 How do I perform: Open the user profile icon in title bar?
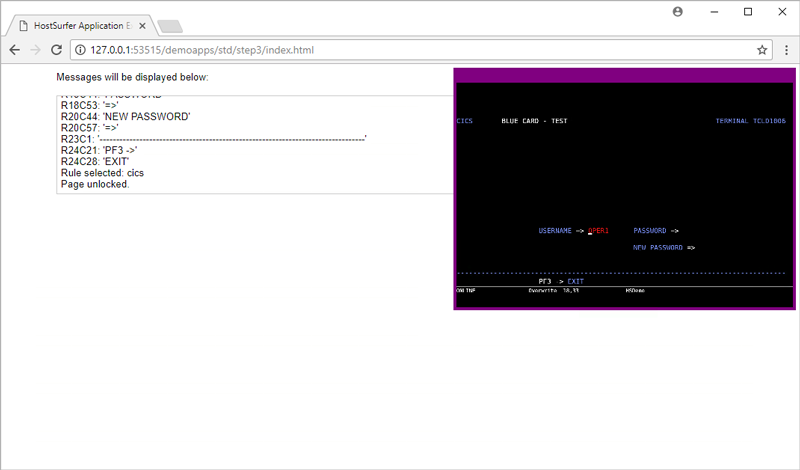click(x=678, y=12)
